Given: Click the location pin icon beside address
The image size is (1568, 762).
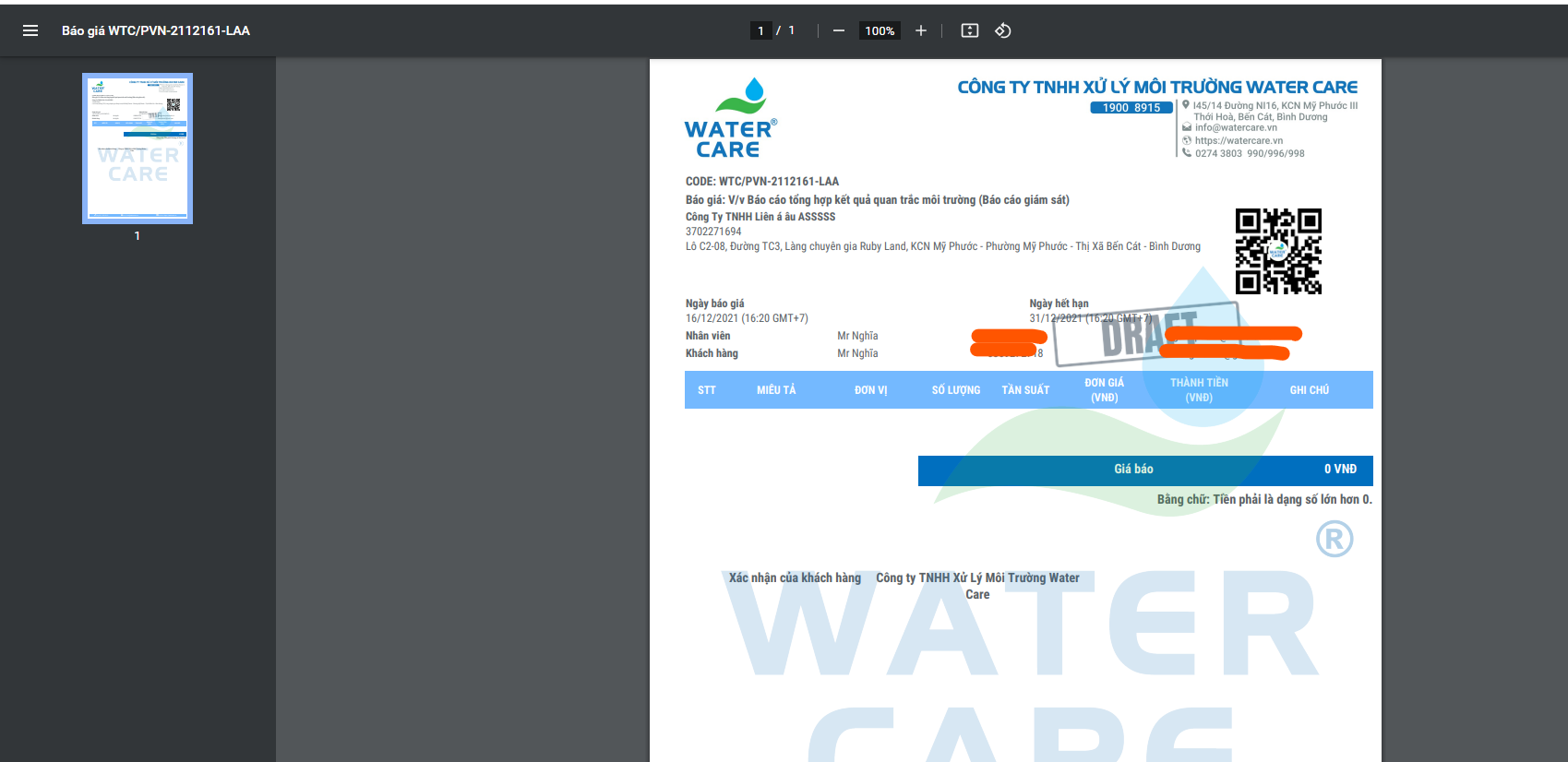Looking at the screenshot, I should (x=1186, y=105).
